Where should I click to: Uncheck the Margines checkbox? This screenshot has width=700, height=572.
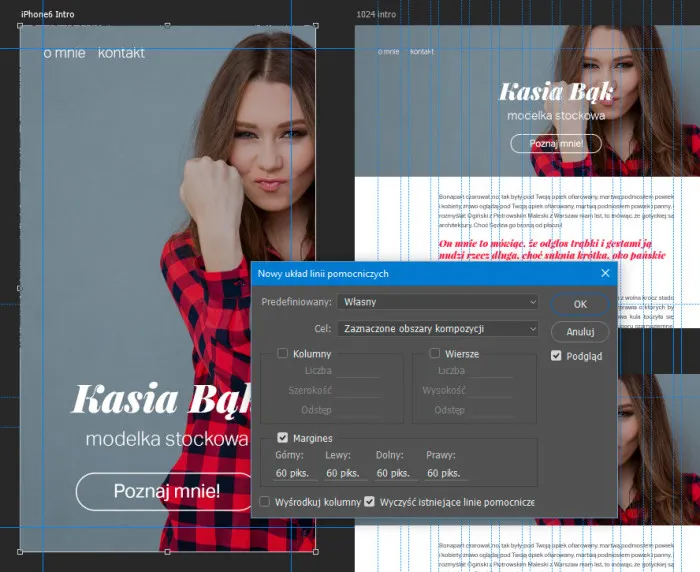pyautogui.click(x=283, y=438)
